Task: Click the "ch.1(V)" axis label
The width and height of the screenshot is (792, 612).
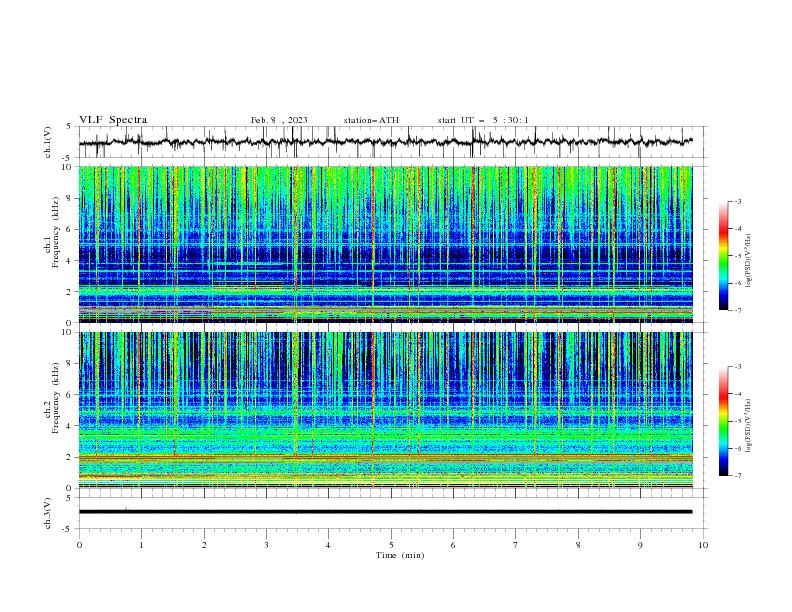Action: point(48,142)
